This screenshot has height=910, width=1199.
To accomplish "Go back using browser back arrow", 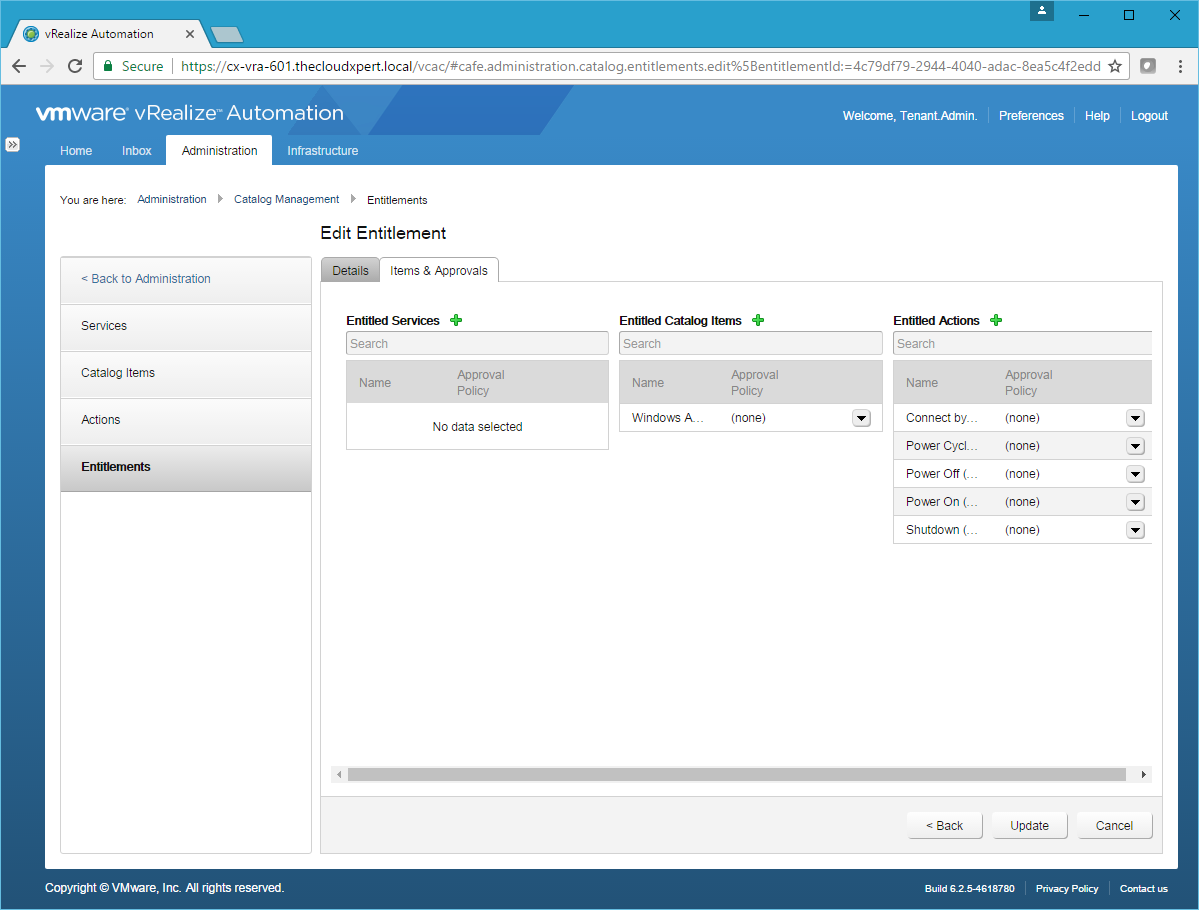I will (19, 66).
